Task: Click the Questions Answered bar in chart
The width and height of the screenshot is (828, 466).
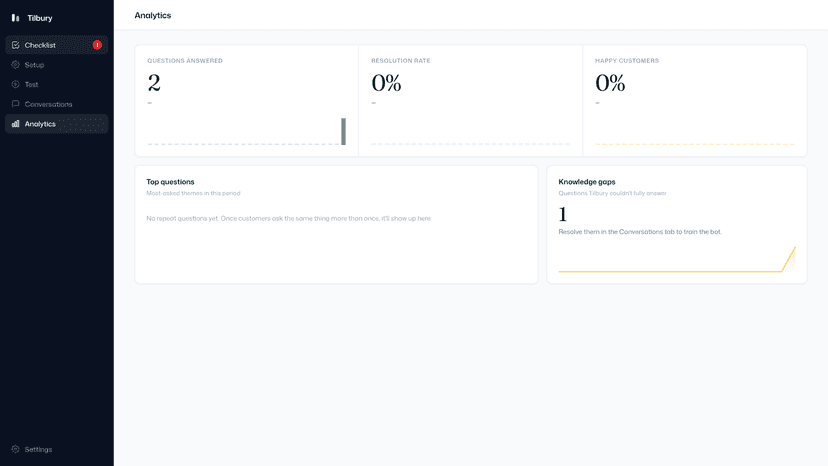Action: coord(343,131)
